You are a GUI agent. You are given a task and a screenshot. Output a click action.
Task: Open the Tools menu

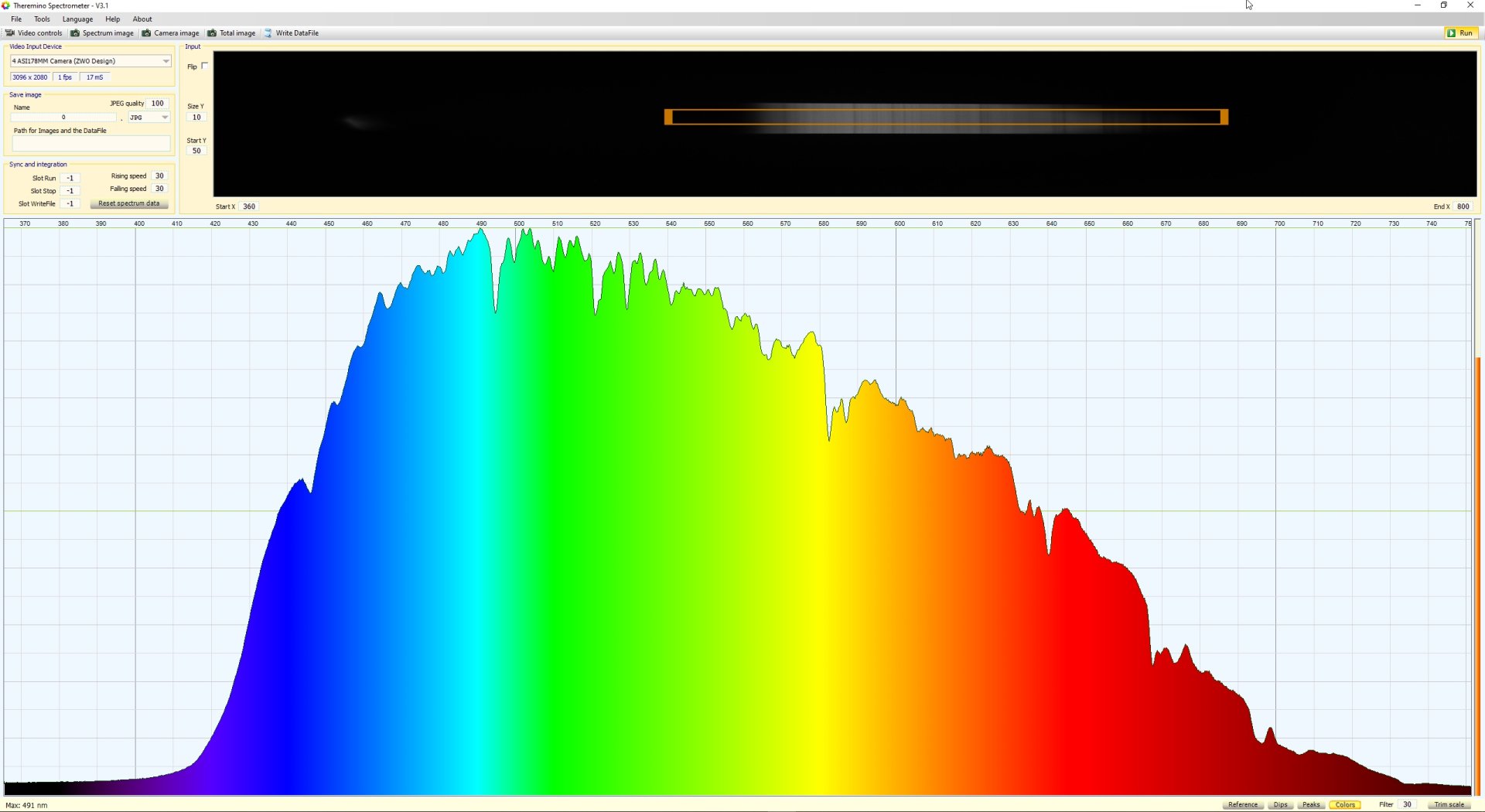click(x=42, y=19)
